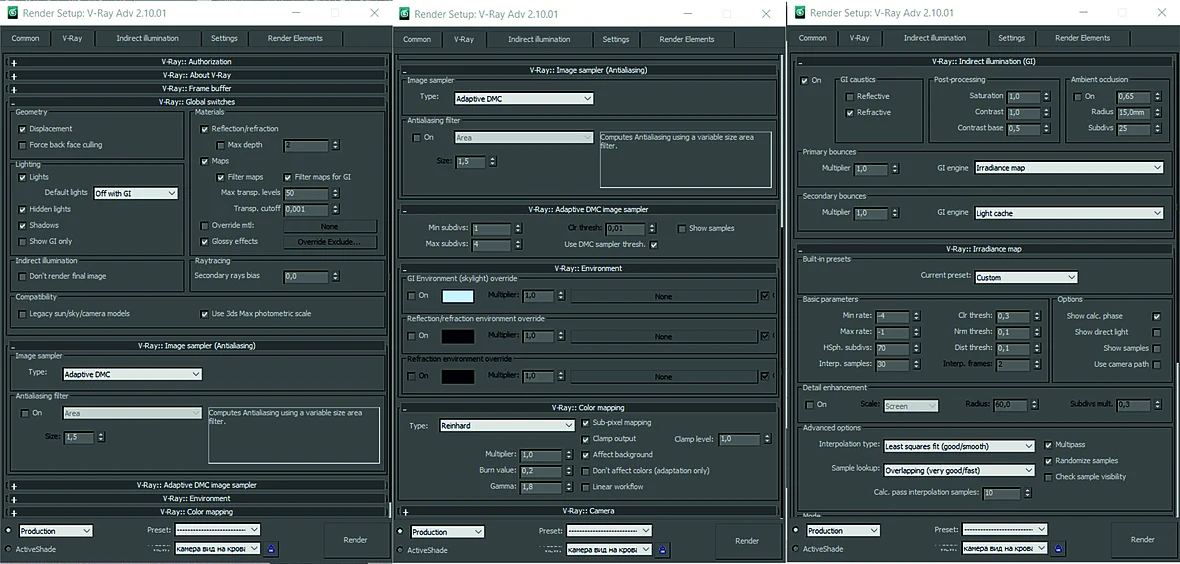
Task: Toggle Hidden lights checkbox
Action: point(23,209)
